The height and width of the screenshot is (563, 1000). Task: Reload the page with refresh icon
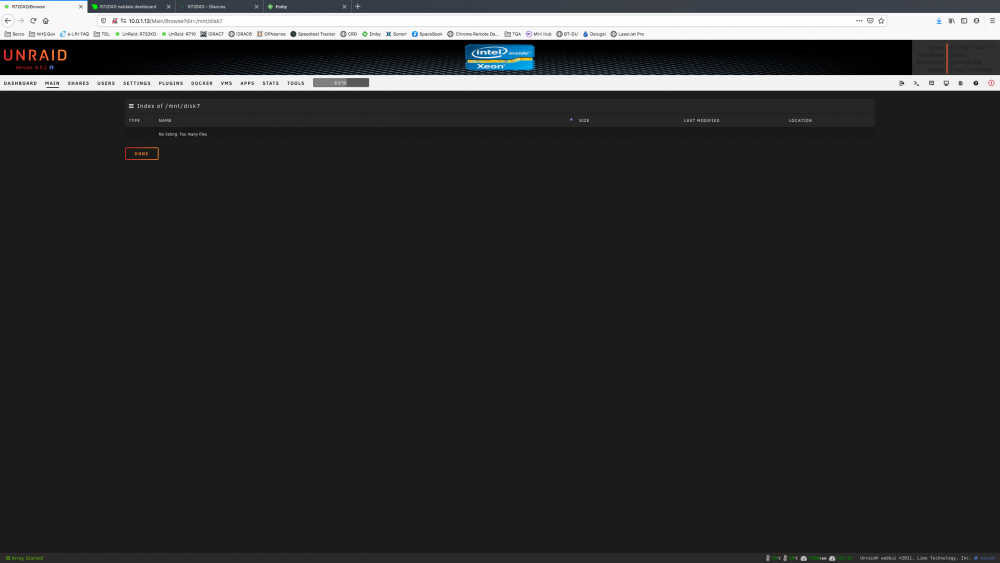(x=33, y=20)
